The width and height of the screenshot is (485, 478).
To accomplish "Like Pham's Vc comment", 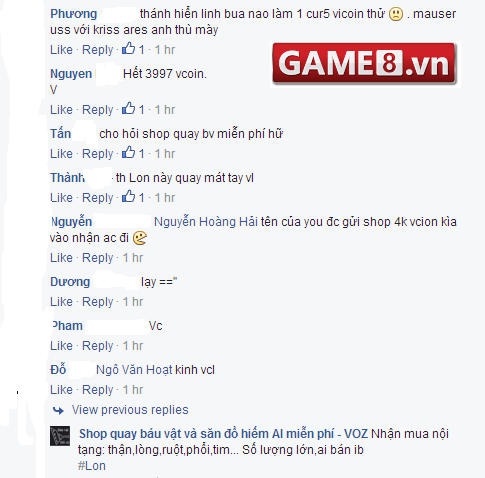I will (61, 346).
